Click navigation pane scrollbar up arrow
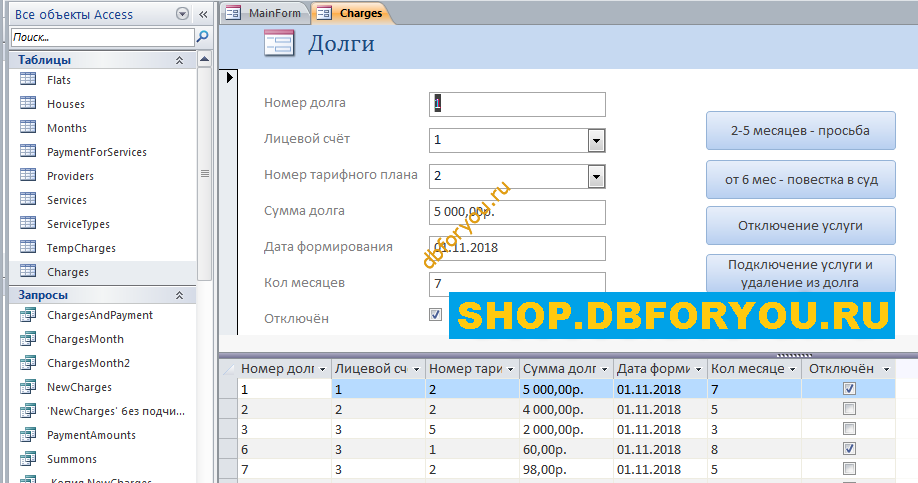Screen dimensions: 918x483 pos(204,59)
